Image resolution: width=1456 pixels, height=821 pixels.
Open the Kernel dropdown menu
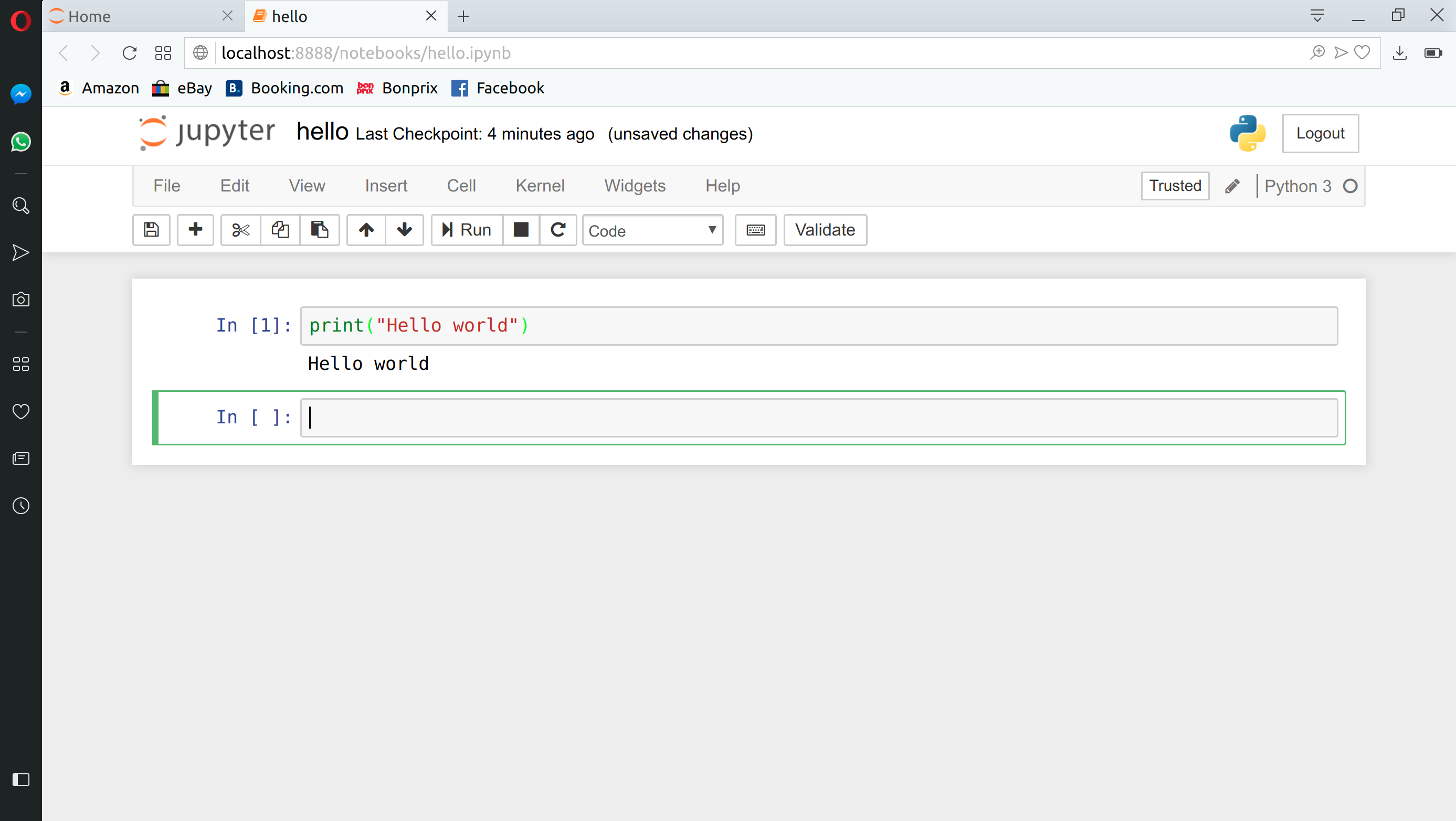pos(539,186)
